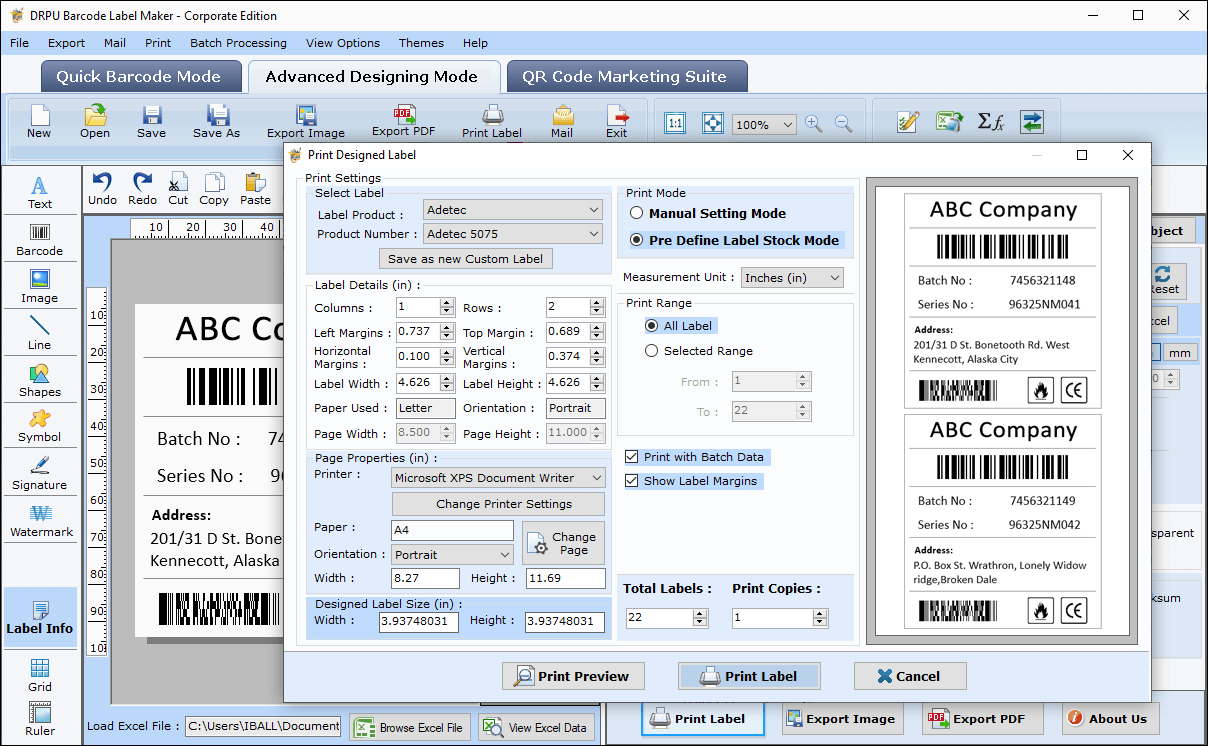
Task: Select the Watermark tool in sidebar
Action: pyautogui.click(x=41, y=520)
